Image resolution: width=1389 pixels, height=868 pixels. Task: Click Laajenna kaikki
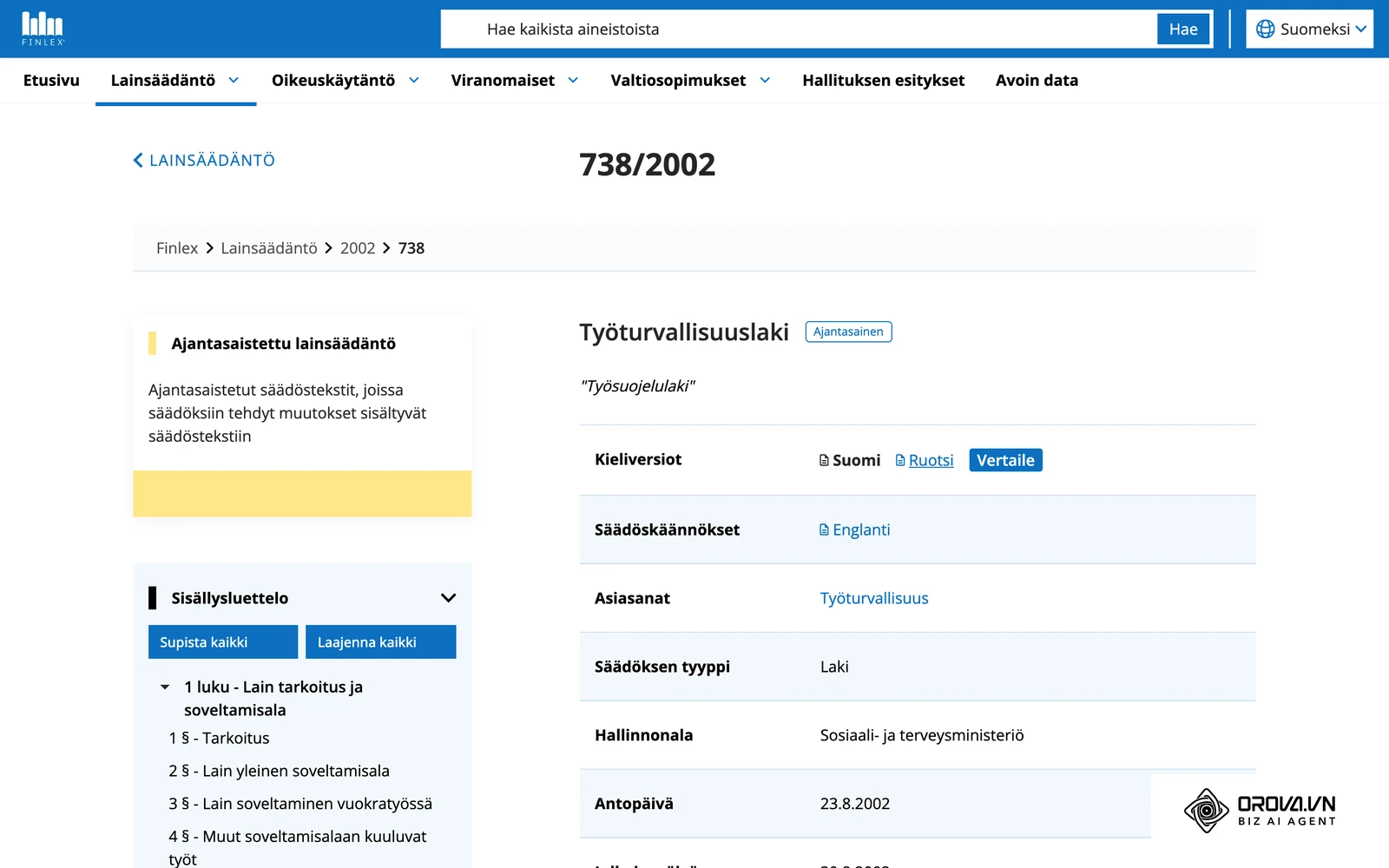381,641
